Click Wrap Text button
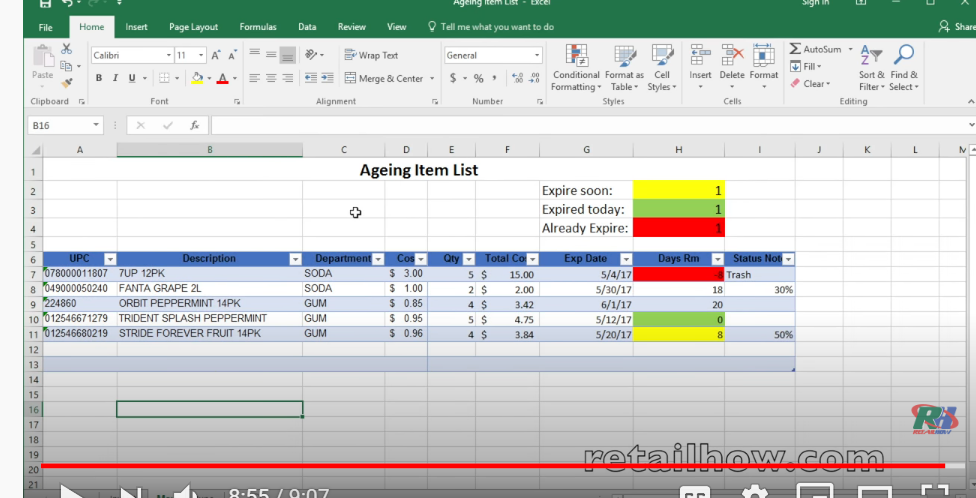The width and height of the screenshot is (976, 498). point(371,55)
